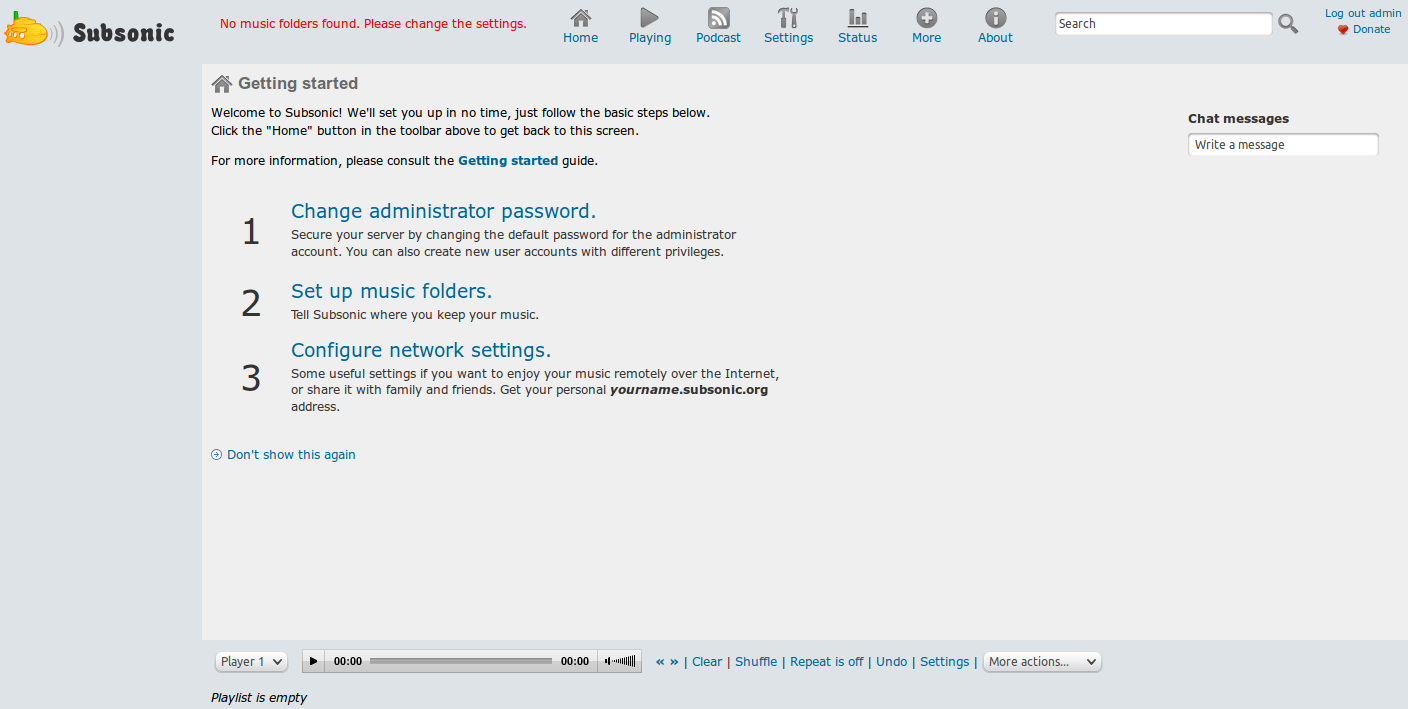
Task: Open Settings tools icon
Action: [x=788, y=17]
